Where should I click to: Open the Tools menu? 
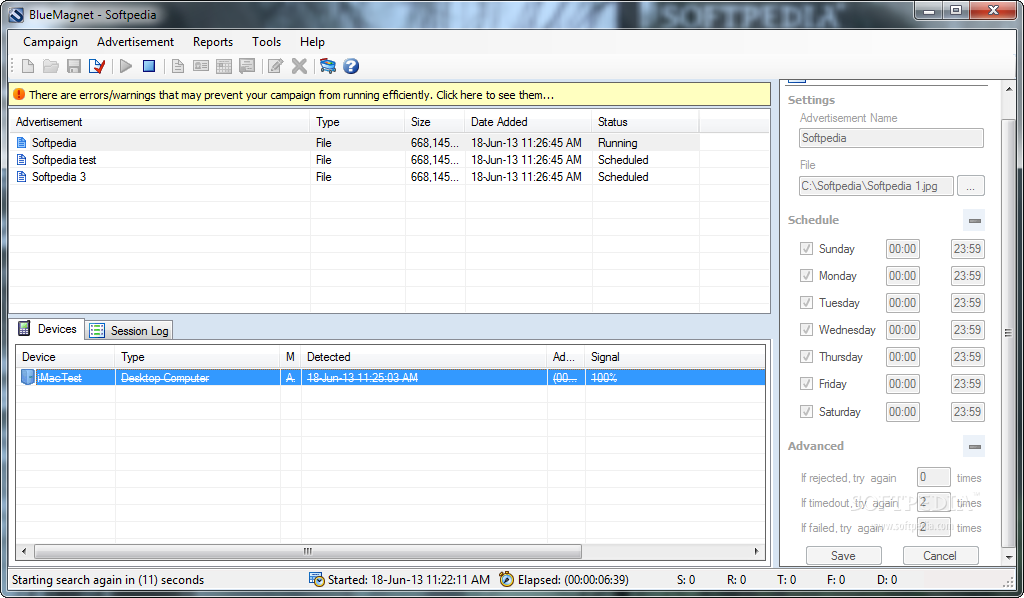[266, 42]
